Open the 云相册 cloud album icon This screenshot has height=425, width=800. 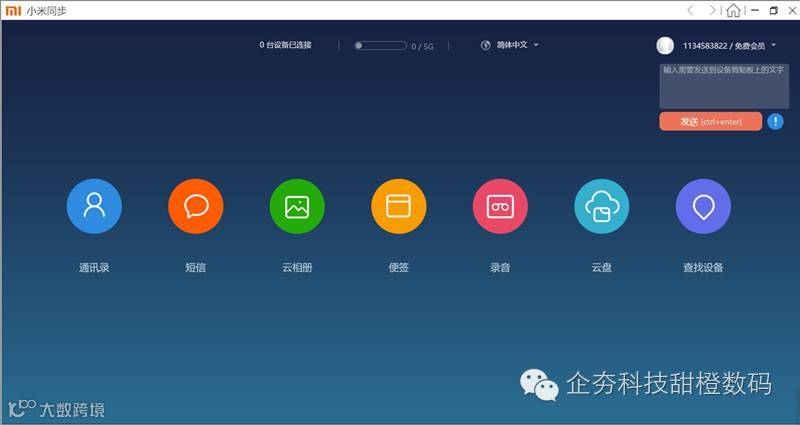click(297, 206)
